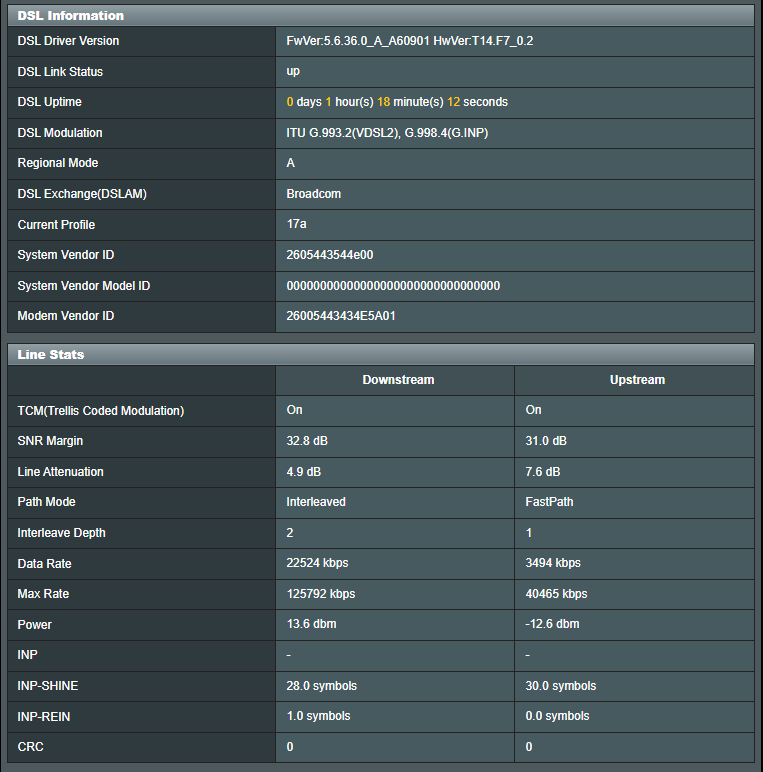The image size is (763, 772).
Task: Select the Line Attenuation label
Action: pyautogui.click(x=61, y=472)
